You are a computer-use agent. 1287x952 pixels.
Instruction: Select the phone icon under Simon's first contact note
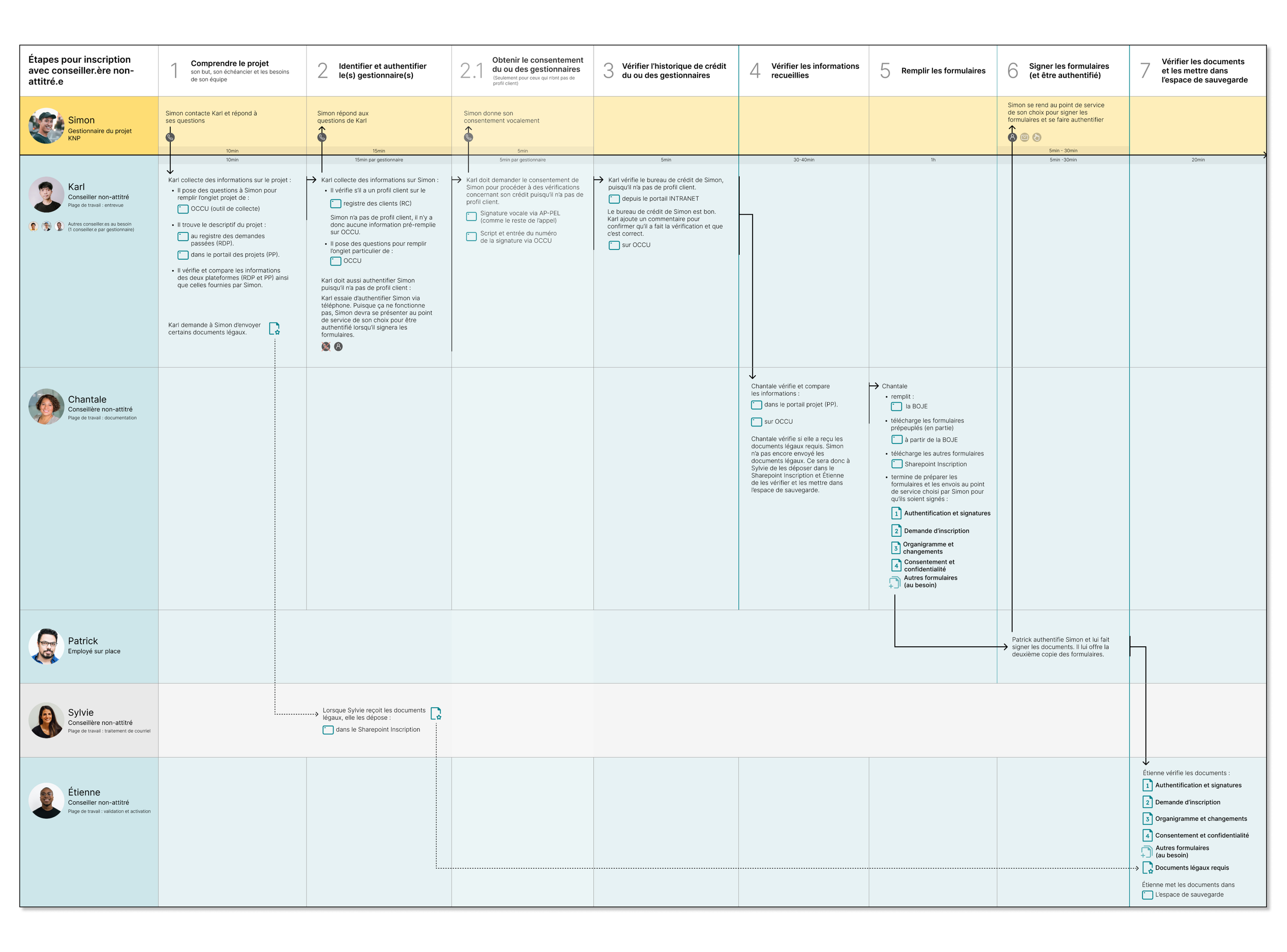pos(170,138)
